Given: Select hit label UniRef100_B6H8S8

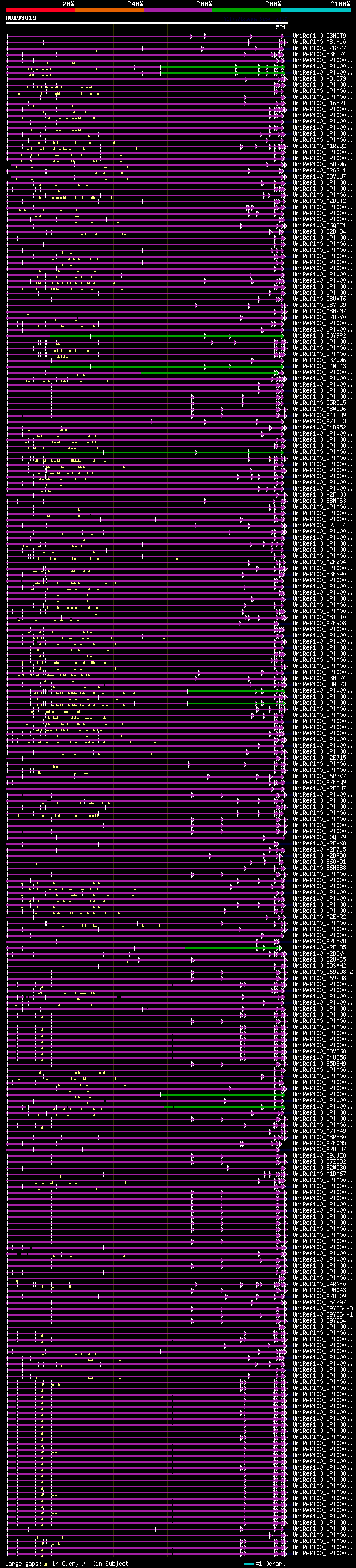Looking at the screenshot, I should [x=319, y=869].
